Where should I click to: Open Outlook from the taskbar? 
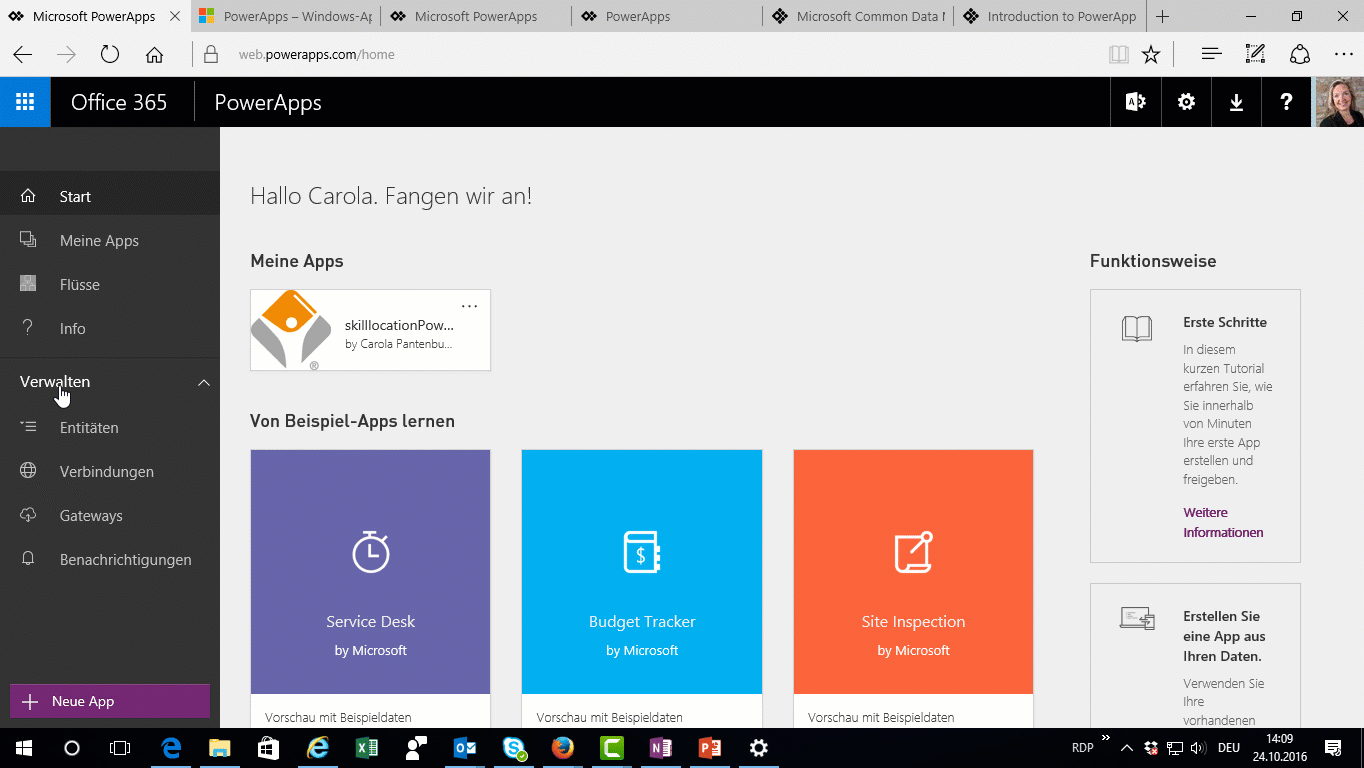tap(465, 748)
